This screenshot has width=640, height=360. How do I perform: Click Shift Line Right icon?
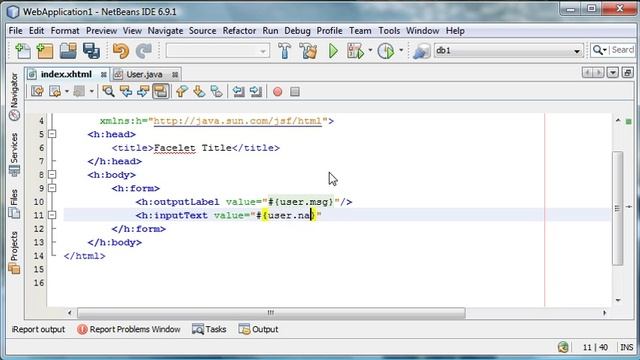point(256,91)
